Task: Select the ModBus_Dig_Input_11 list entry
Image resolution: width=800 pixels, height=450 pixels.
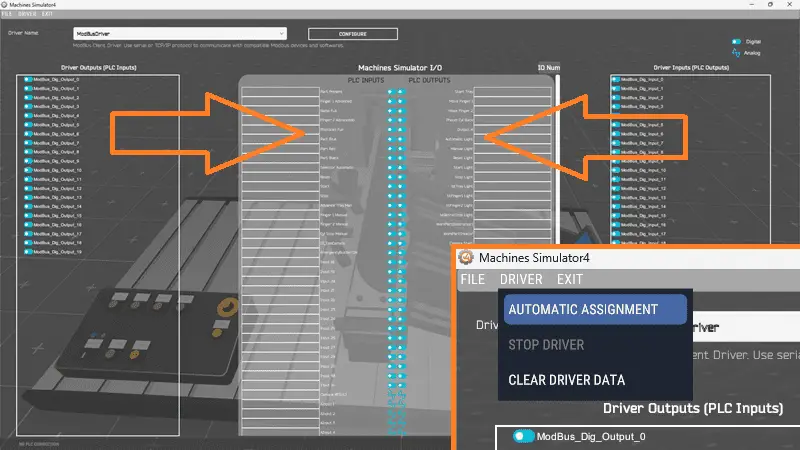Action: [639, 179]
